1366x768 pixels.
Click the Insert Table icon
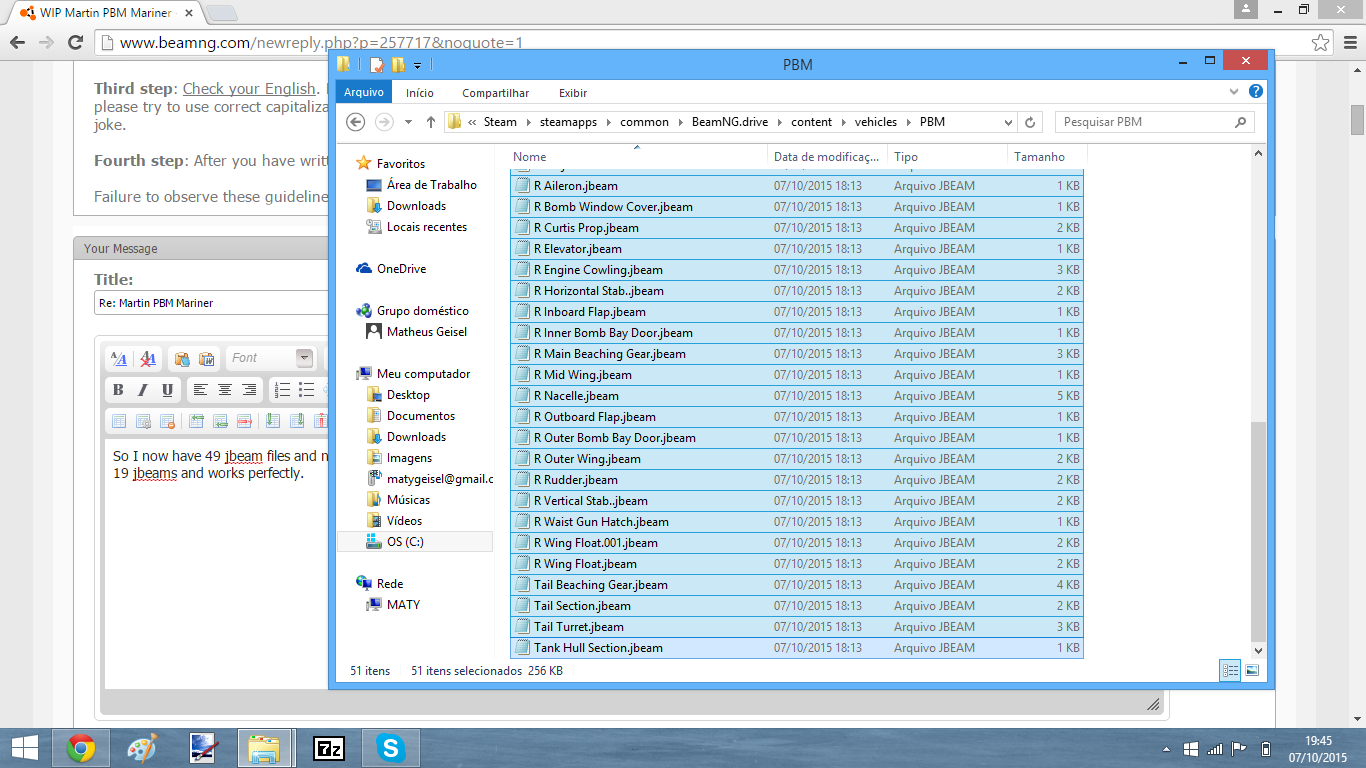(119, 421)
